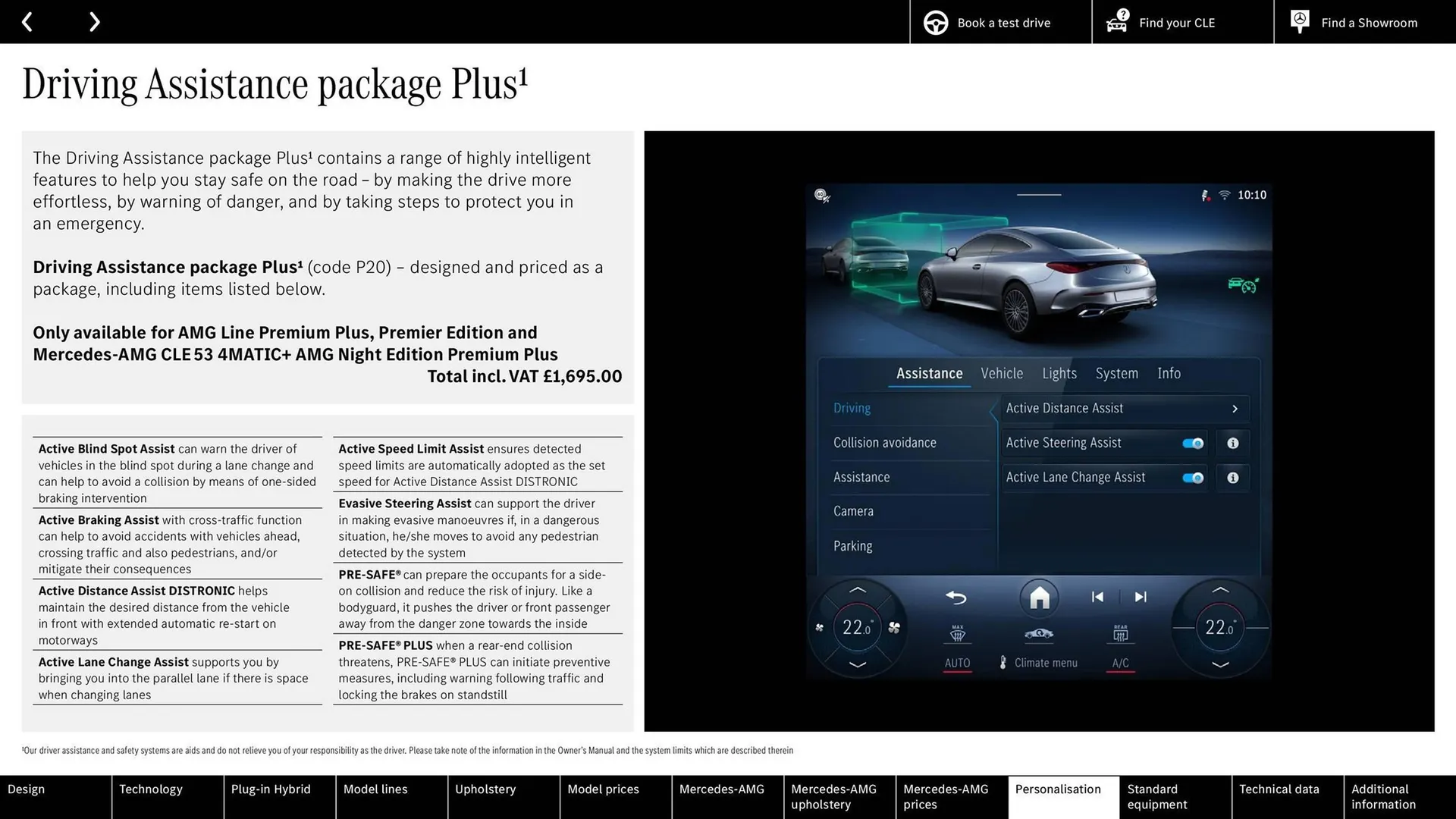
Task: Tap the Wi-Fi status icon on the display
Action: (1226, 195)
